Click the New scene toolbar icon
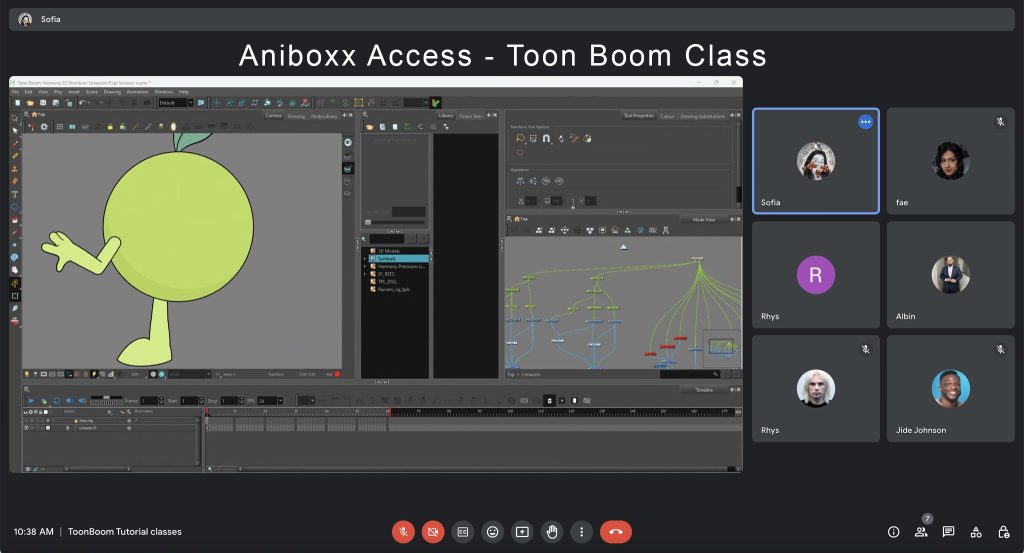Image resolution: width=1024 pixels, height=553 pixels. 18,103
